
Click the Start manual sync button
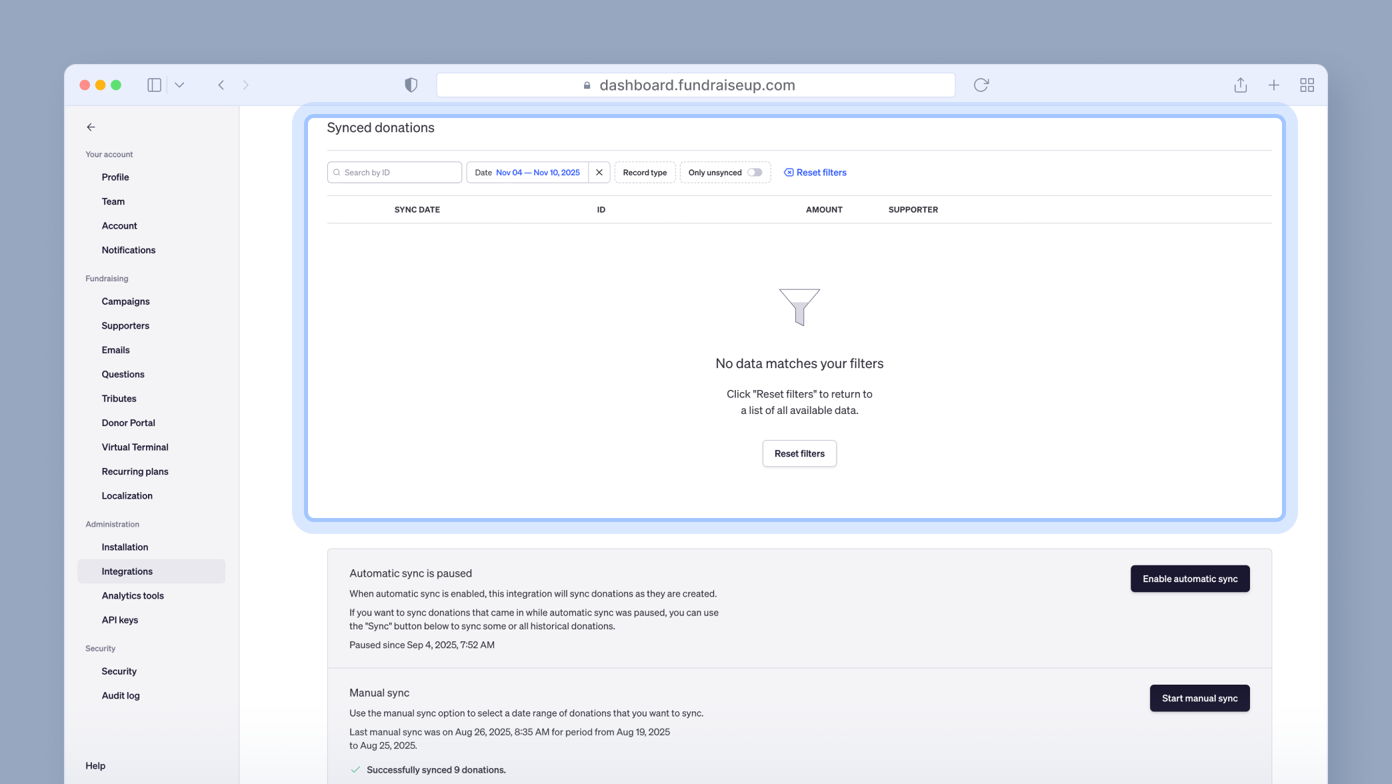pos(1199,698)
